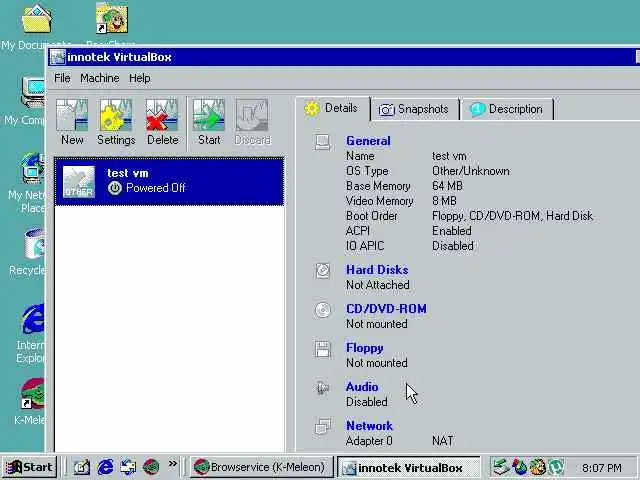Viewport: 640px width, 480px height.
Task: Open the Machine menu
Action: 100,78
